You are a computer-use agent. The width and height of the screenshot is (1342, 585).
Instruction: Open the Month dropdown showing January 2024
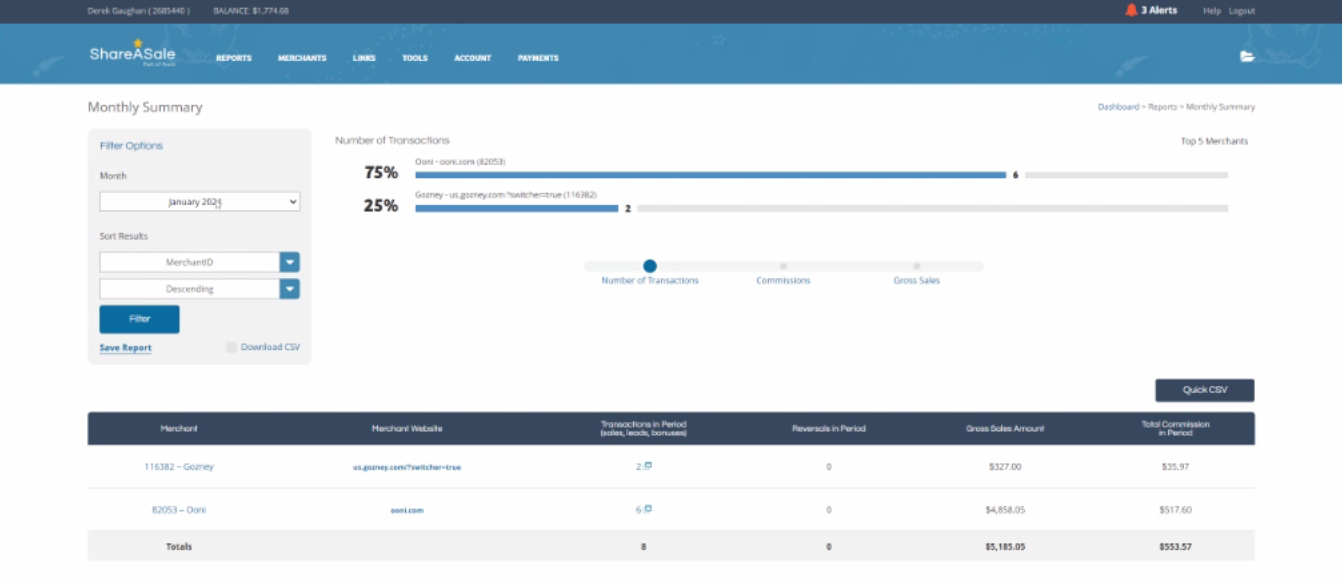click(x=200, y=202)
